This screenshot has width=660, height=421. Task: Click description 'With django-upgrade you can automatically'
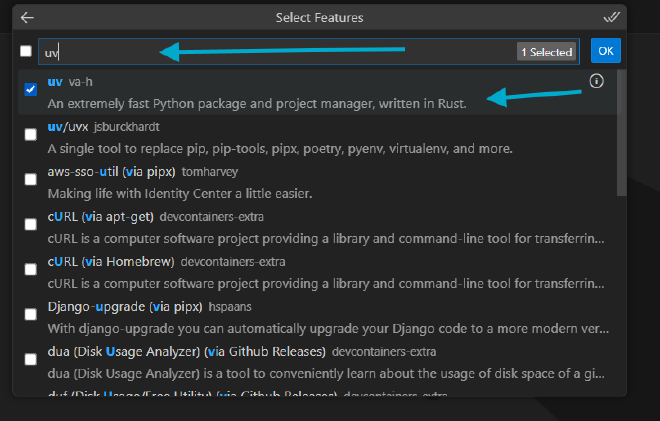click(x=328, y=328)
